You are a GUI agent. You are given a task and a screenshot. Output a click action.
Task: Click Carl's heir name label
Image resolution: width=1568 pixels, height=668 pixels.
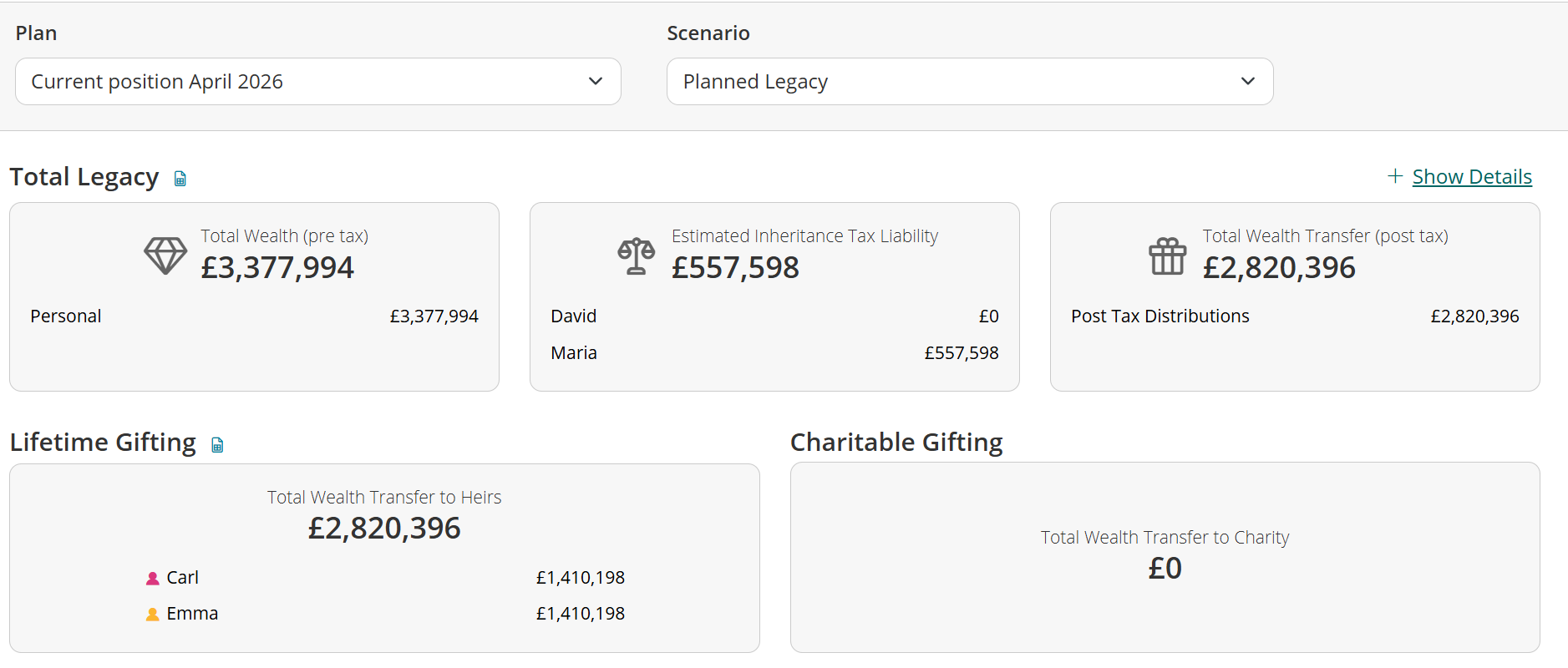tap(182, 578)
